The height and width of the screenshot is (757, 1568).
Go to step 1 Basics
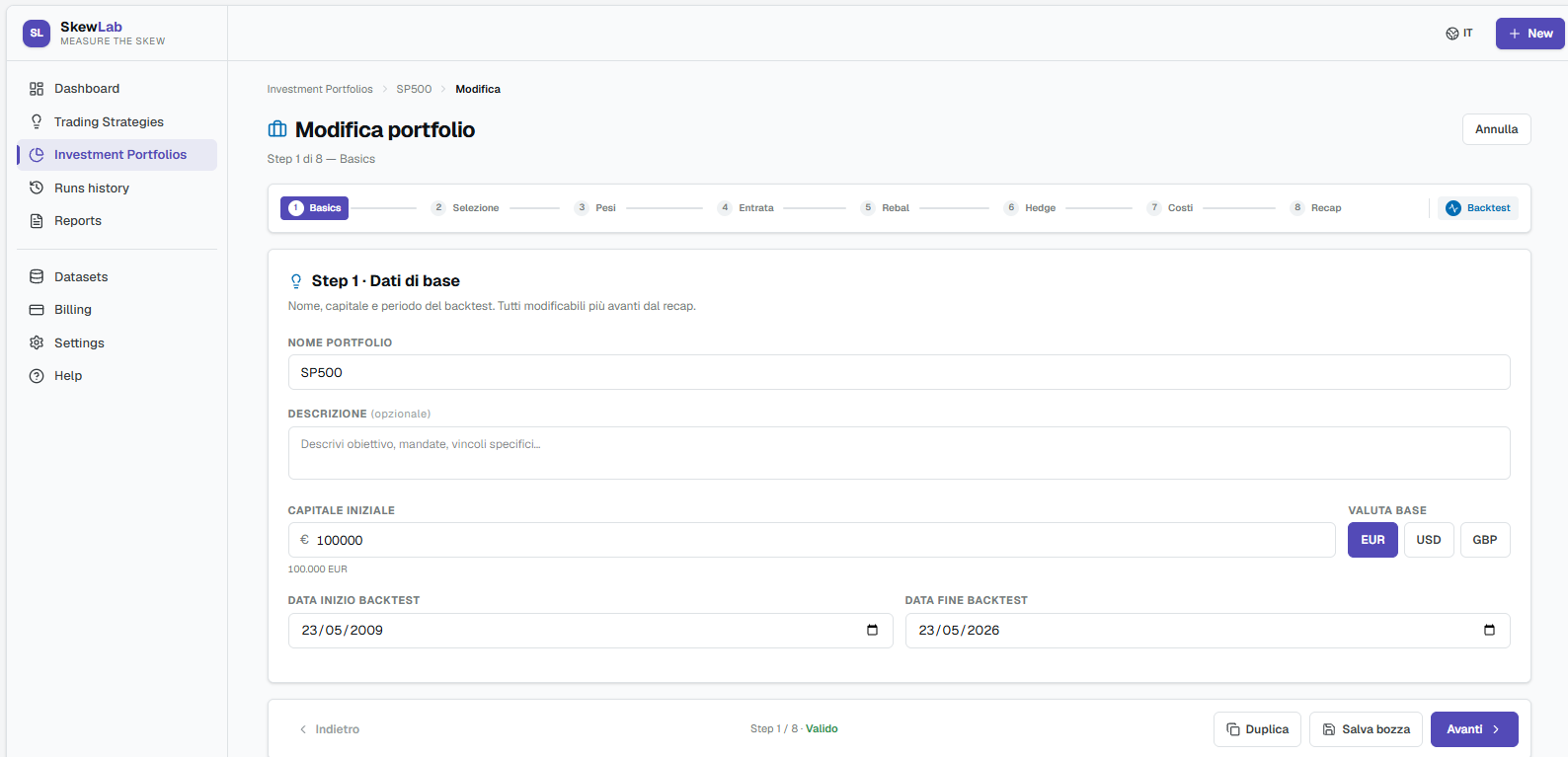coord(314,208)
